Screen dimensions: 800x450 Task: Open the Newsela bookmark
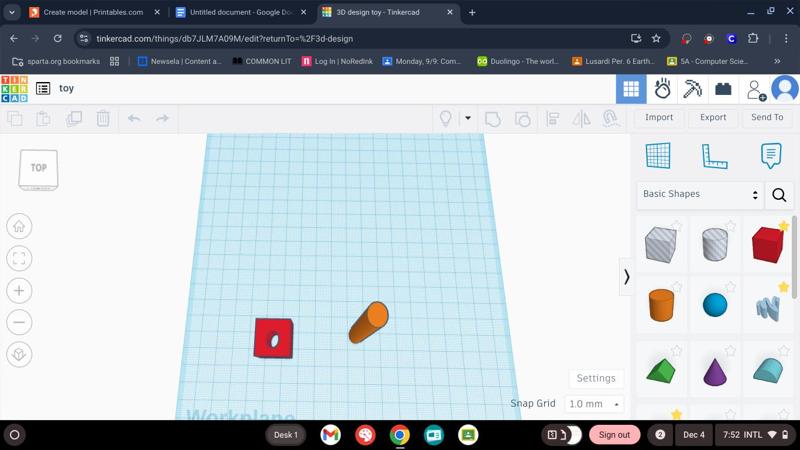[180, 61]
